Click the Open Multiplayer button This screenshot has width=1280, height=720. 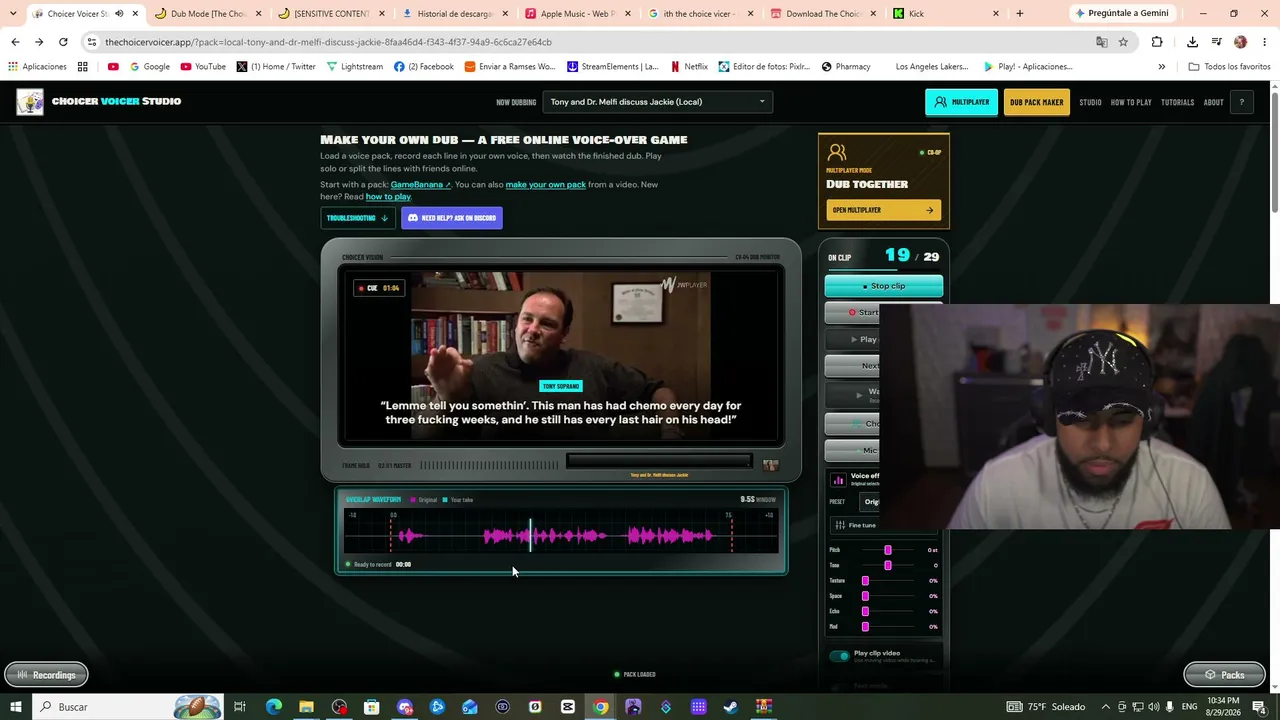tap(883, 210)
